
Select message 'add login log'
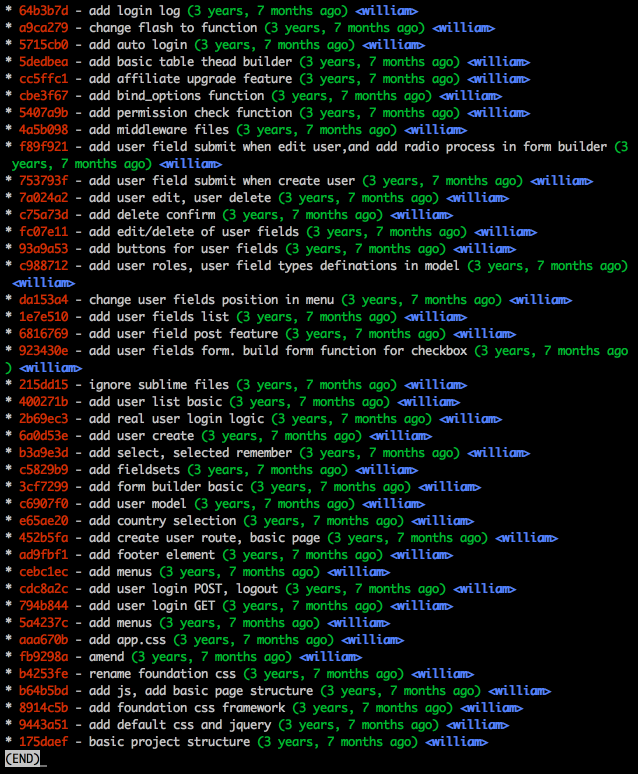(134, 10)
